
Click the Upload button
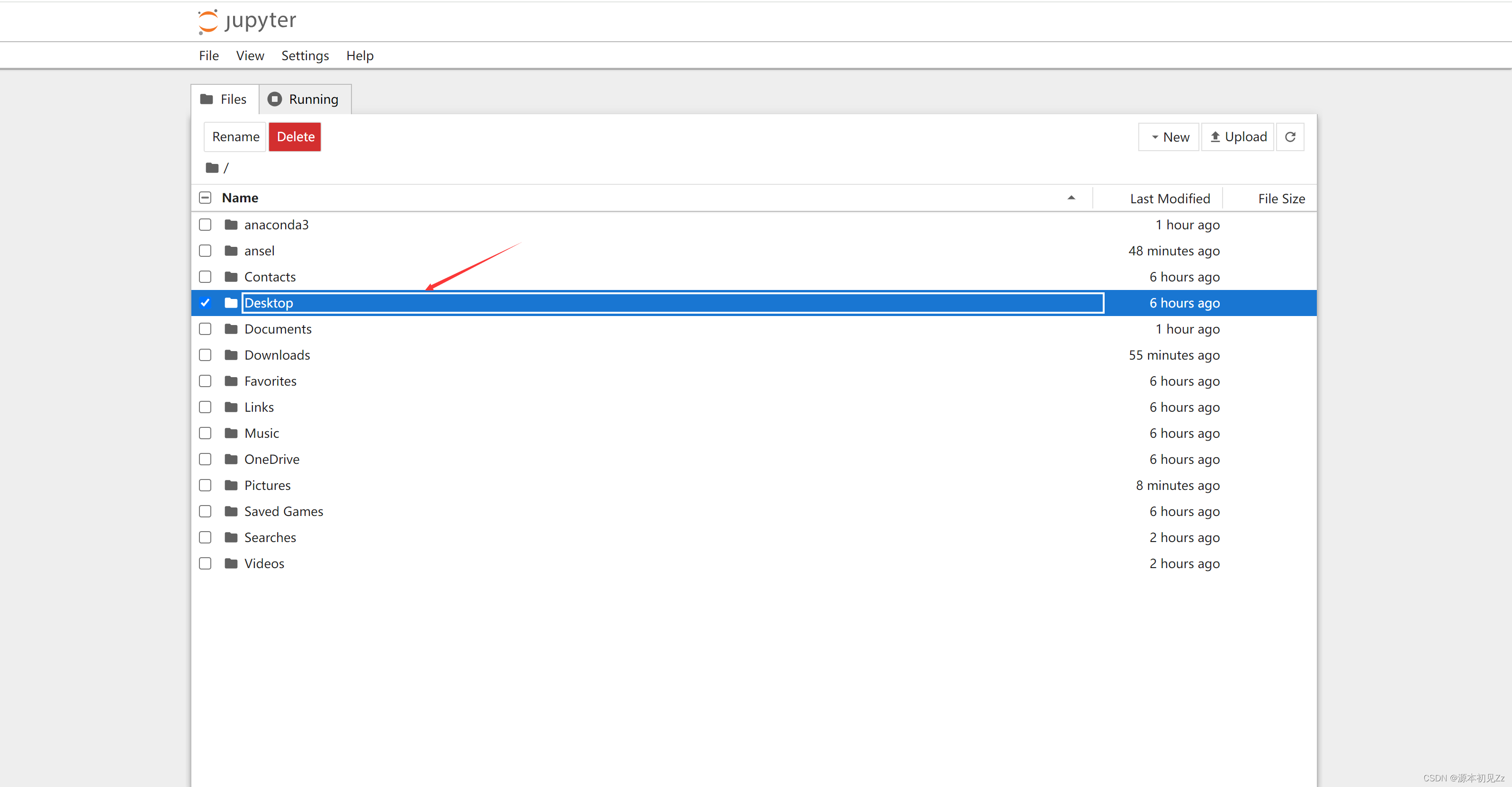pos(1238,137)
